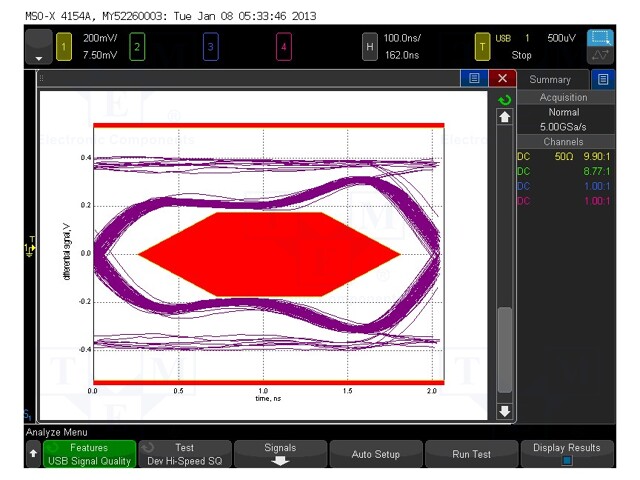Click the USB trigger type label
Screen dimensions: 640x480
503,38
